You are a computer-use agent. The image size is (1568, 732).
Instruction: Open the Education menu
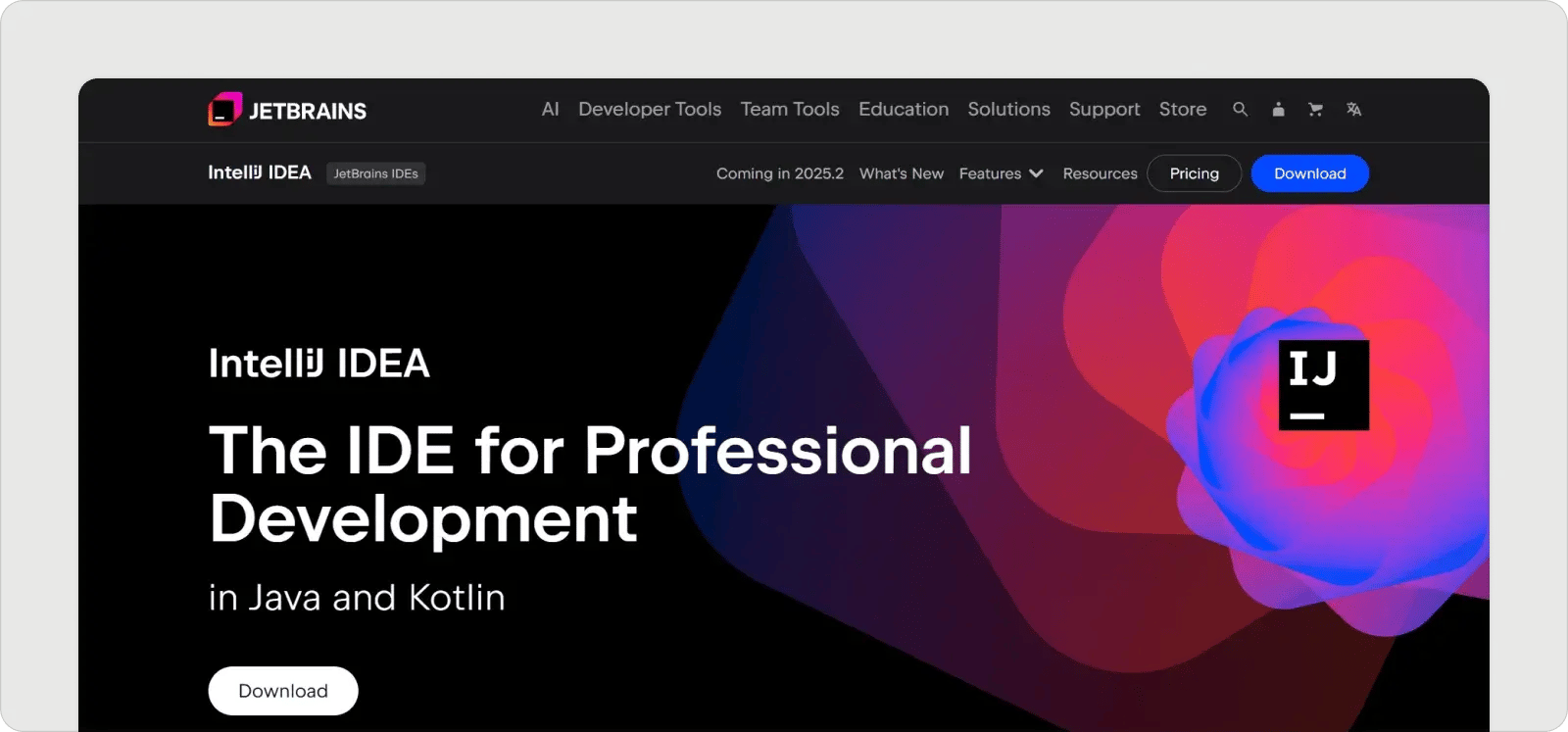click(x=904, y=110)
